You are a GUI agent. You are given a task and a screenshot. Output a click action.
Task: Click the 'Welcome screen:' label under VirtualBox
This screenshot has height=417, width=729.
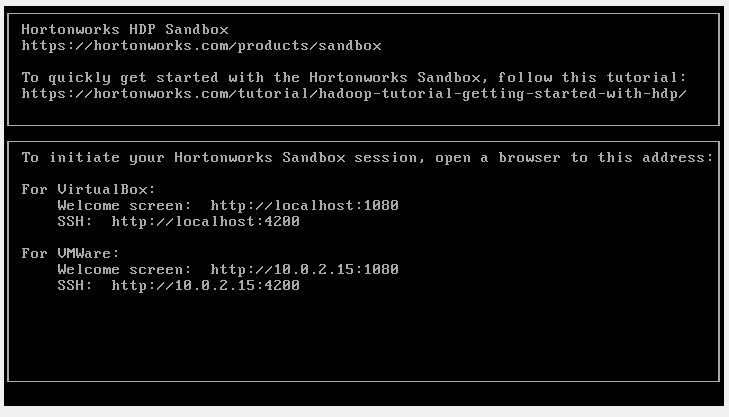[x=125, y=205]
